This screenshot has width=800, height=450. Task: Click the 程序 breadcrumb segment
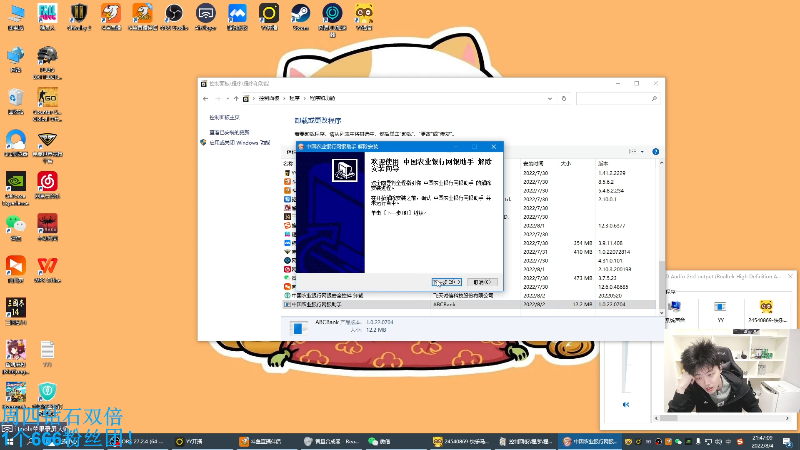click(x=294, y=98)
